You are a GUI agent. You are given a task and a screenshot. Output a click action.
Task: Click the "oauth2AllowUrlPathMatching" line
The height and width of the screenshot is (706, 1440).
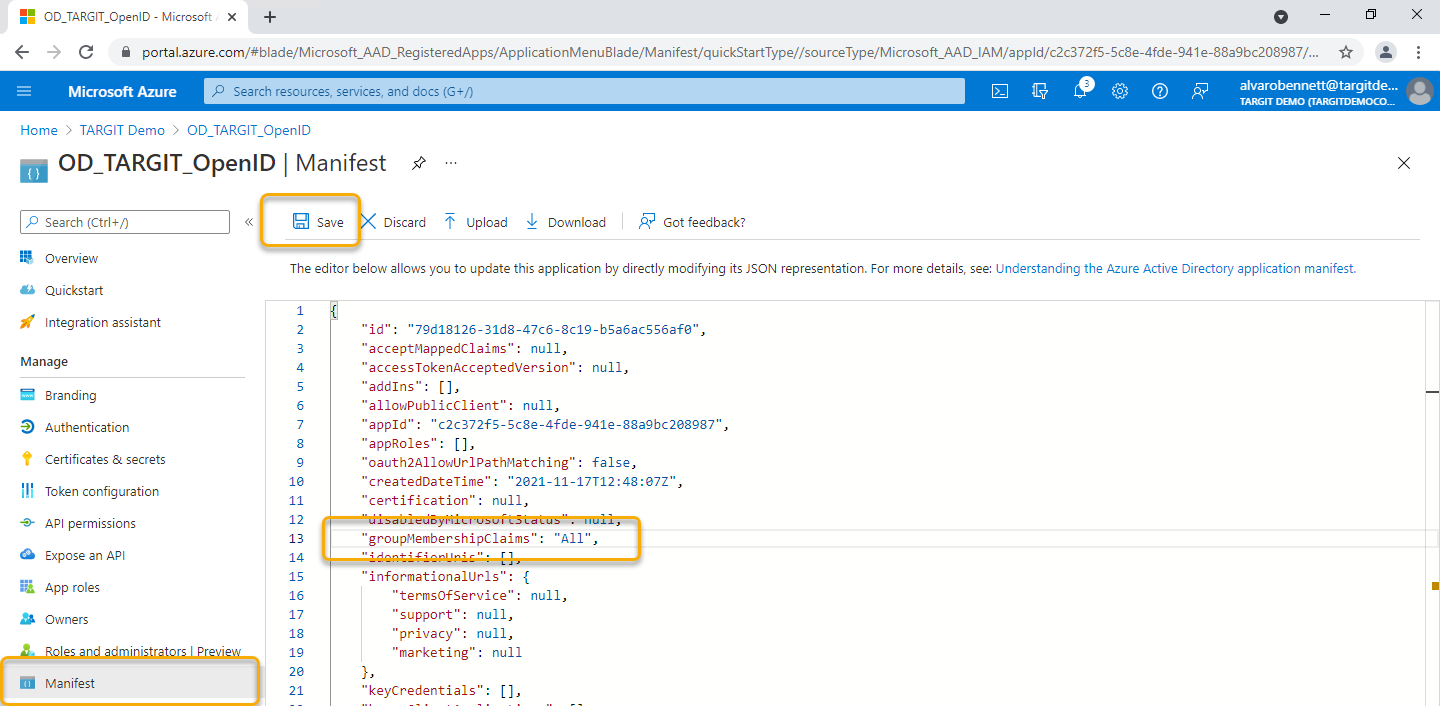(499, 463)
